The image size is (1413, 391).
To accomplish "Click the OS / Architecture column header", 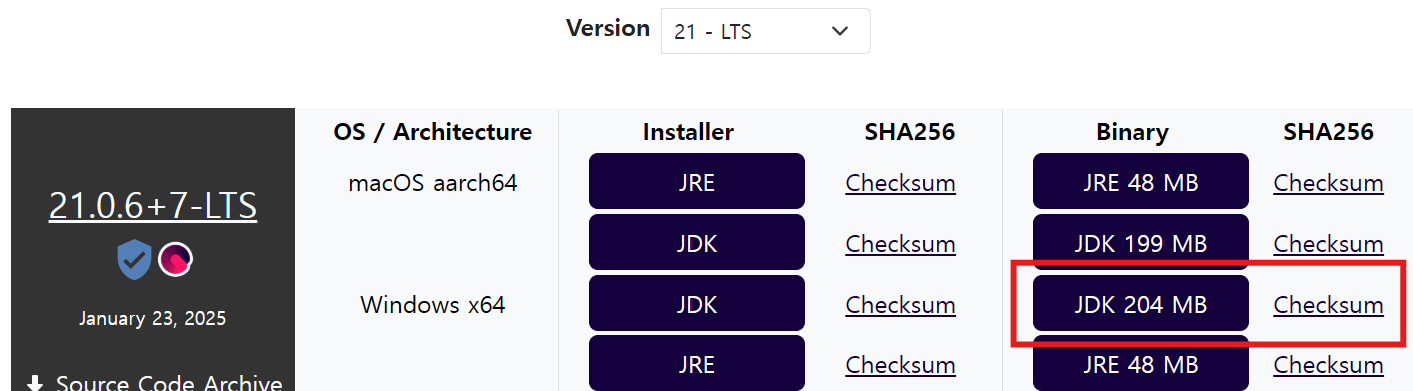I will click(433, 132).
